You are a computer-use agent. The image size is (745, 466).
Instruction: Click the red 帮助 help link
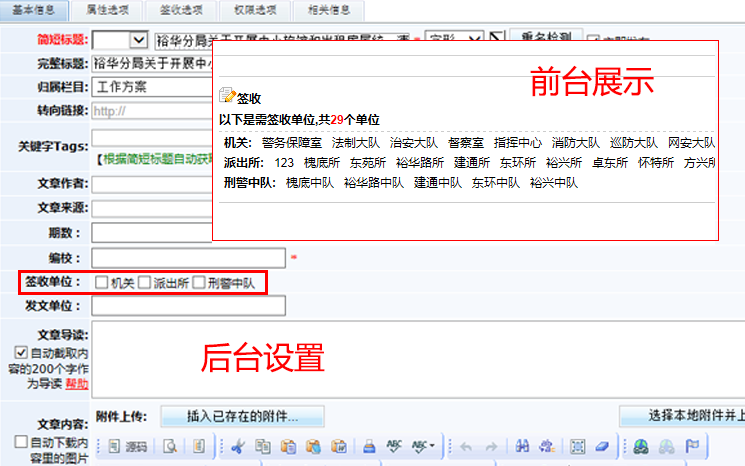(77, 383)
